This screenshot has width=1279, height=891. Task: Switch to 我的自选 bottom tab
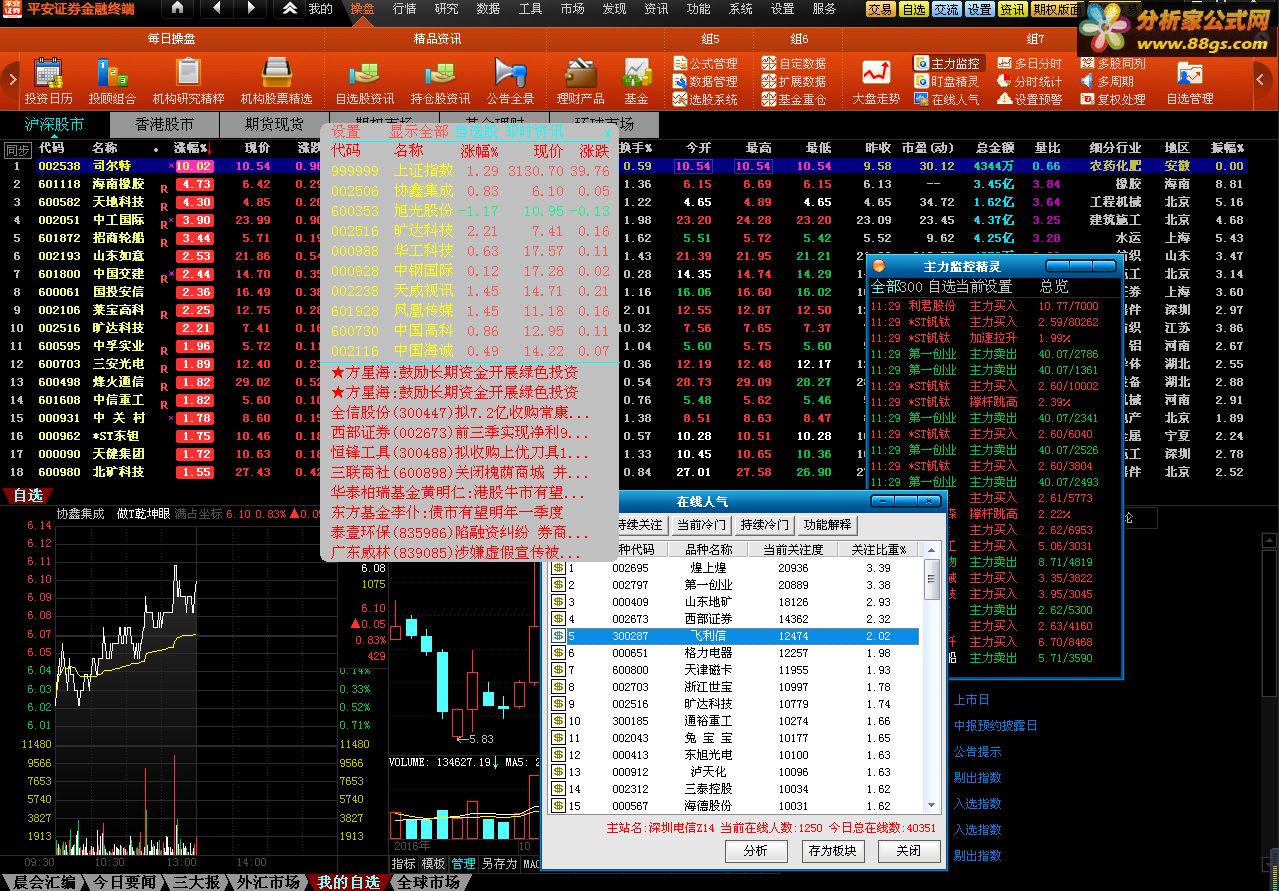click(x=348, y=882)
